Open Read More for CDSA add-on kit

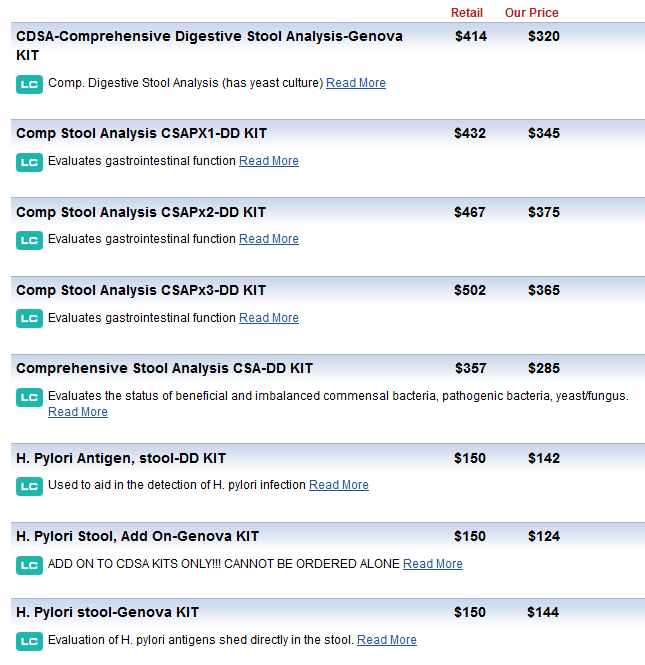(432, 564)
